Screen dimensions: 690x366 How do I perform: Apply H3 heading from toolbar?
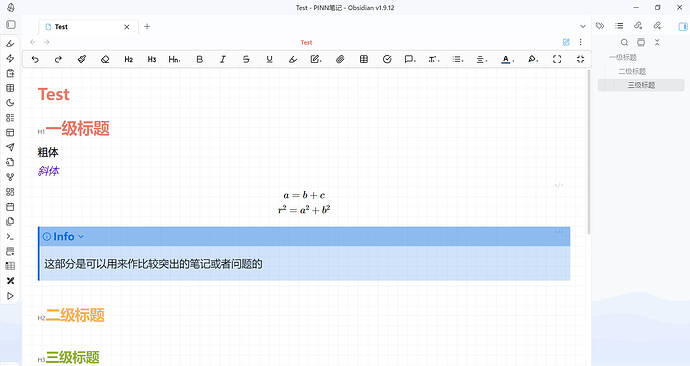pyautogui.click(x=152, y=59)
